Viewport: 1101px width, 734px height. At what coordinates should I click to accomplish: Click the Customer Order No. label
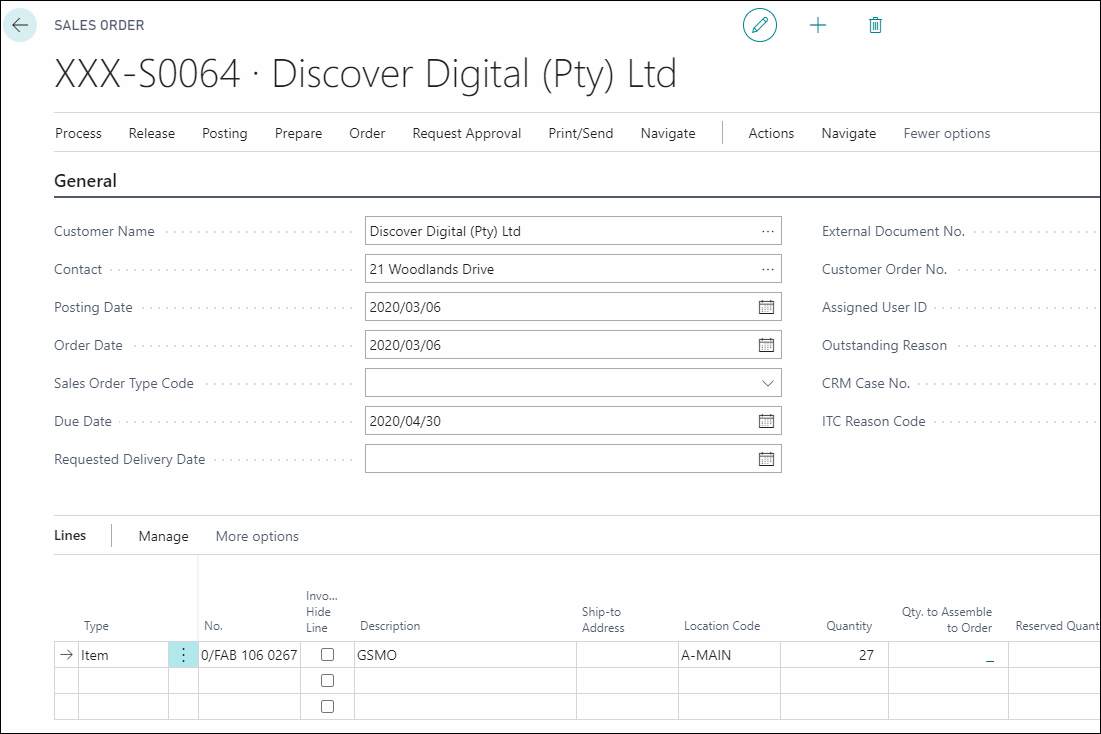pyautogui.click(x=884, y=269)
